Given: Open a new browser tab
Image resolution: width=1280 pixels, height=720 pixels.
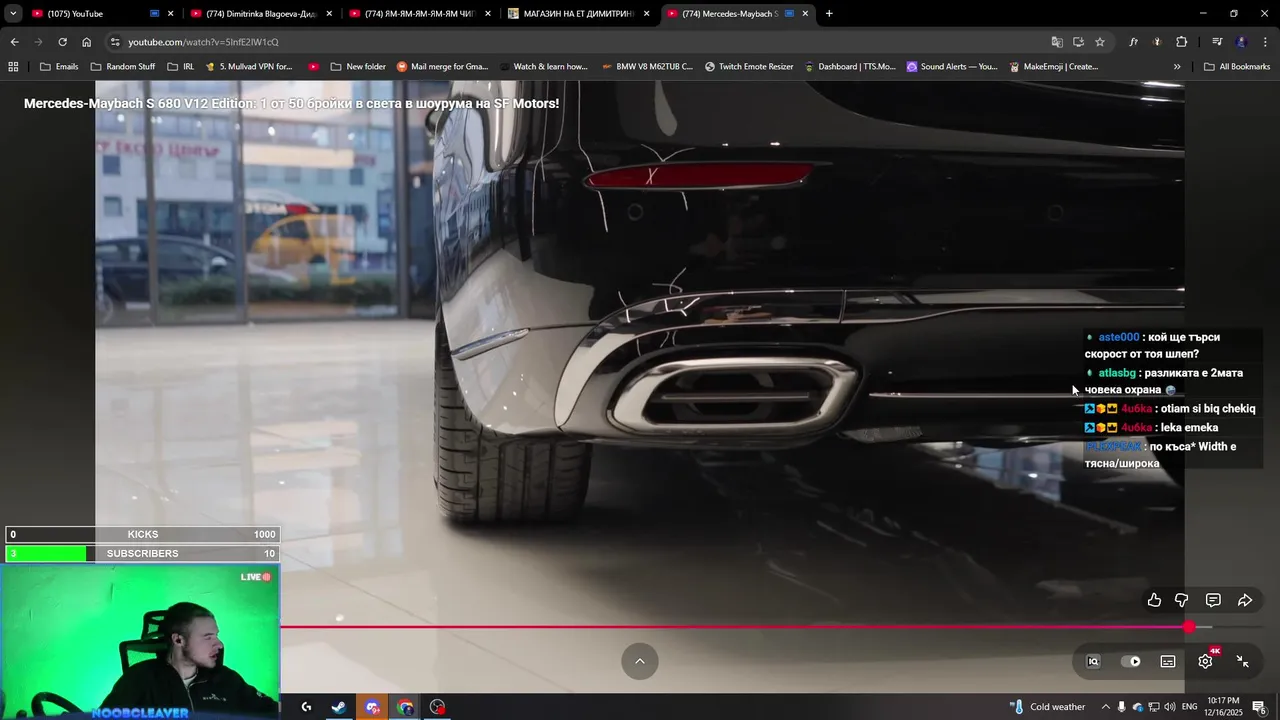Looking at the screenshot, I should (829, 14).
